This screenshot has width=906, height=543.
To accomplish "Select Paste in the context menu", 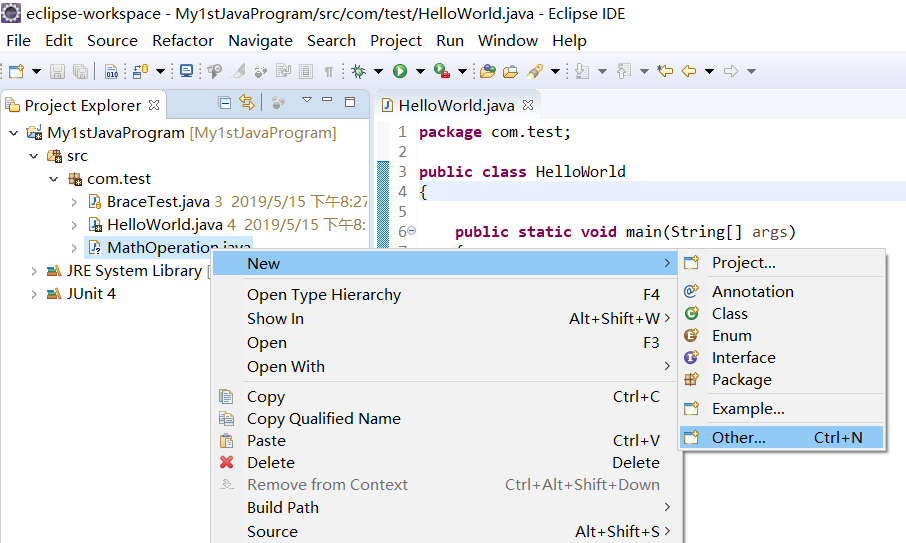I will [x=443, y=440].
